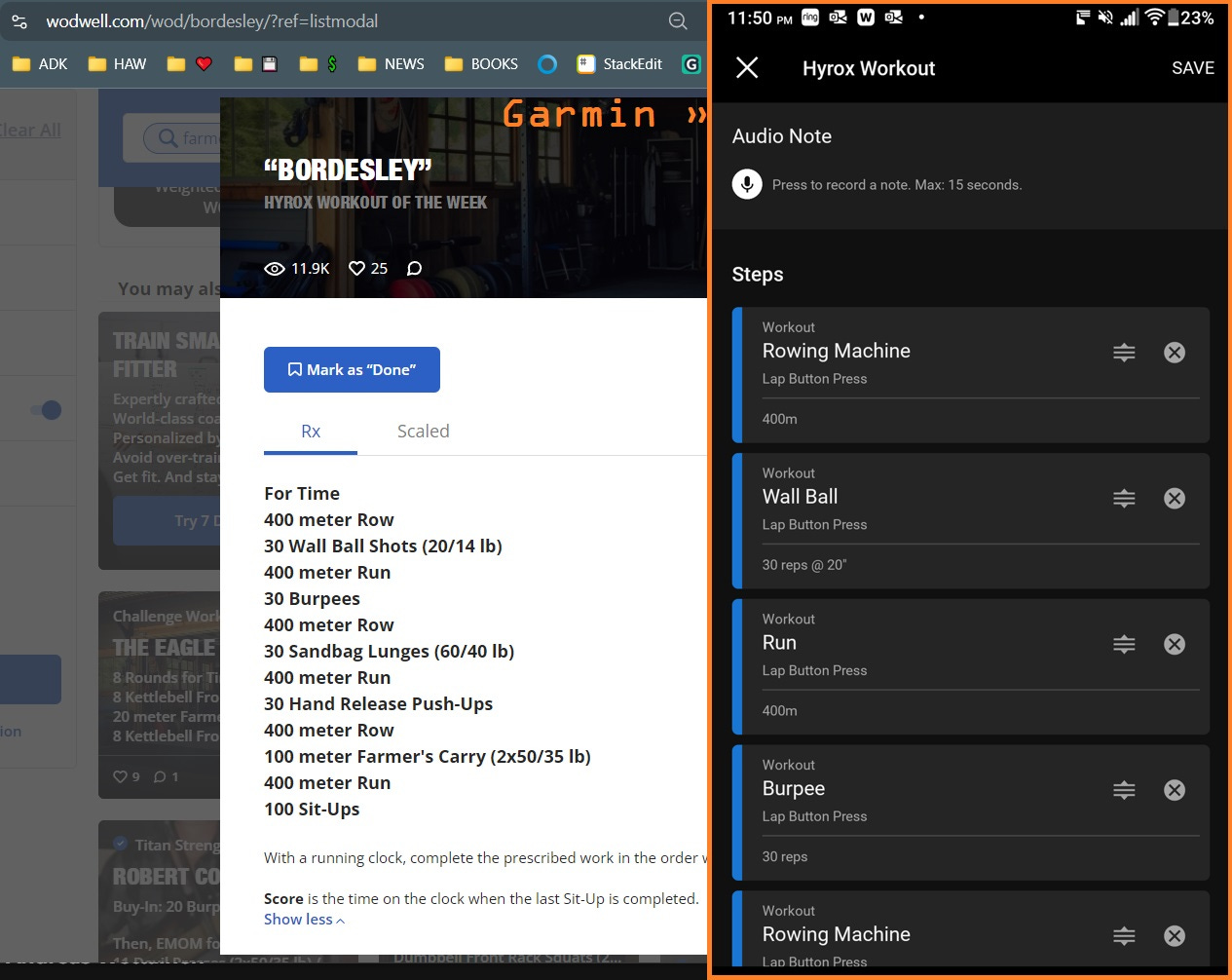Click the "For Time" heading text
Screen dimensions: 1232x980
pyautogui.click(x=302, y=494)
